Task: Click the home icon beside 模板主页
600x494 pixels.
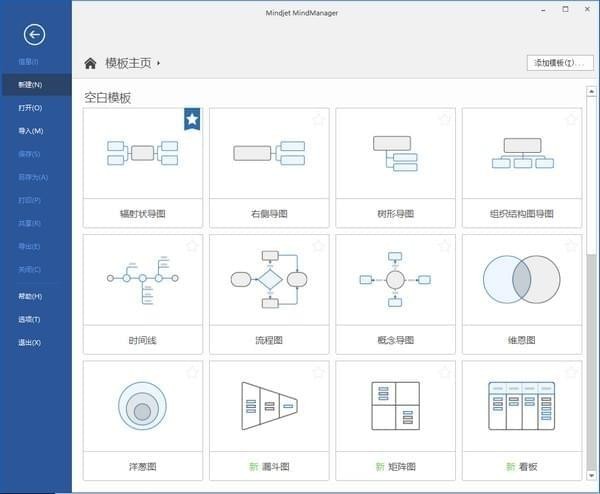Action: (x=90, y=63)
